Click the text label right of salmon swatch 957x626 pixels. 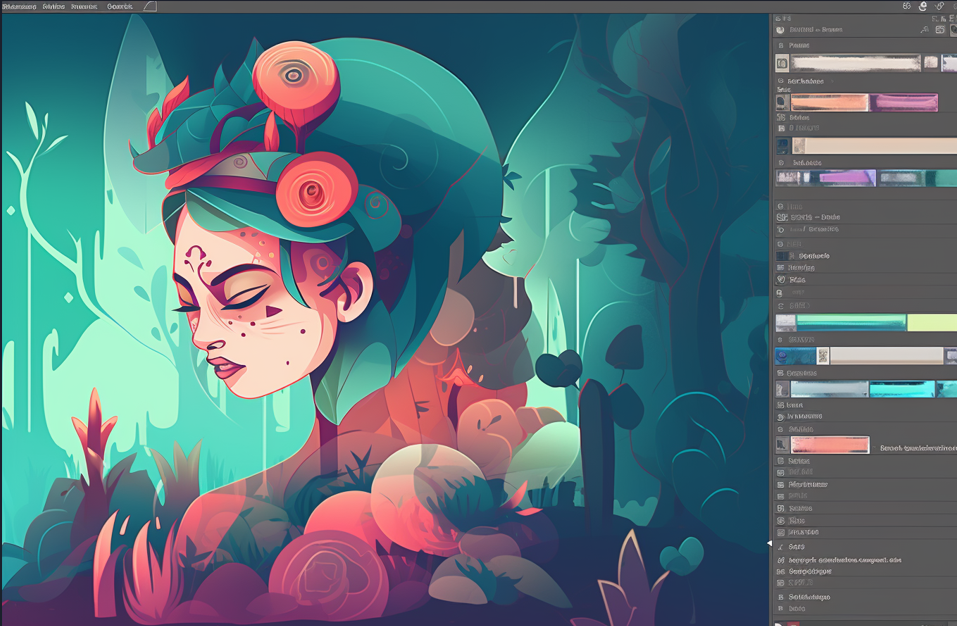[918, 448]
